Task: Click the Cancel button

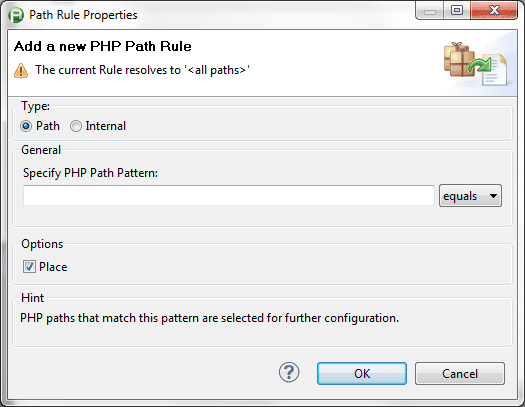Action: (x=460, y=374)
